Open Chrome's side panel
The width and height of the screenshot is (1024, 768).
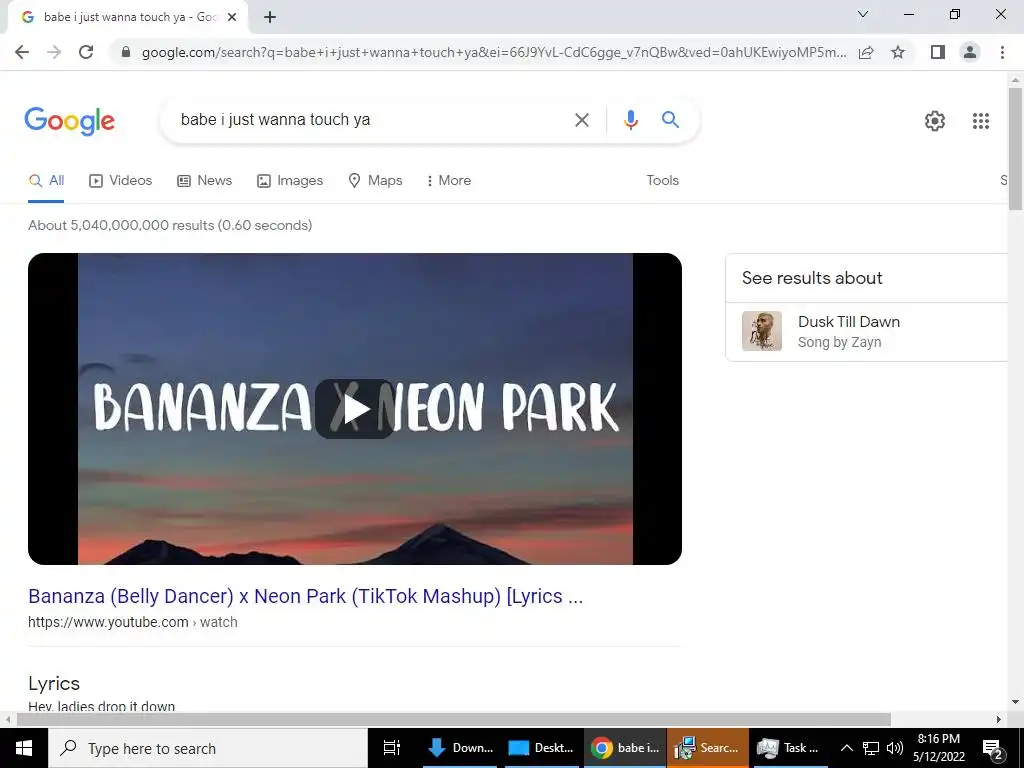(938, 52)
